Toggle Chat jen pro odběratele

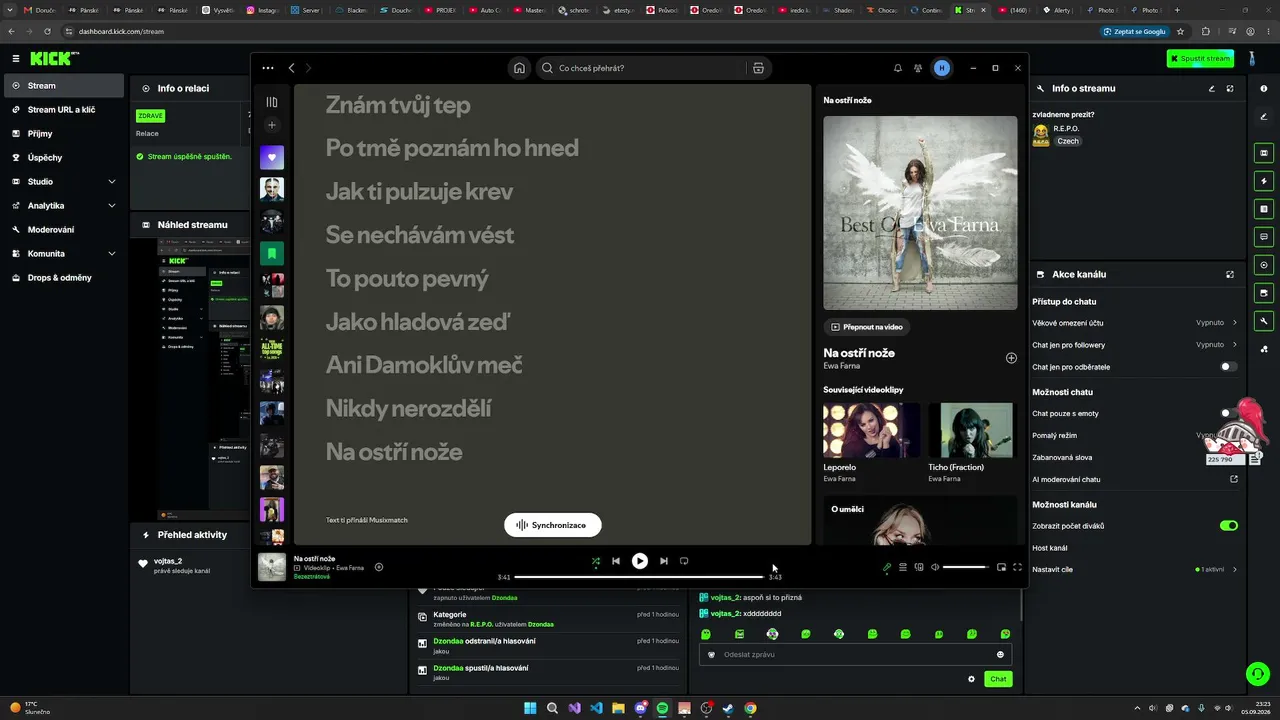1228,367
